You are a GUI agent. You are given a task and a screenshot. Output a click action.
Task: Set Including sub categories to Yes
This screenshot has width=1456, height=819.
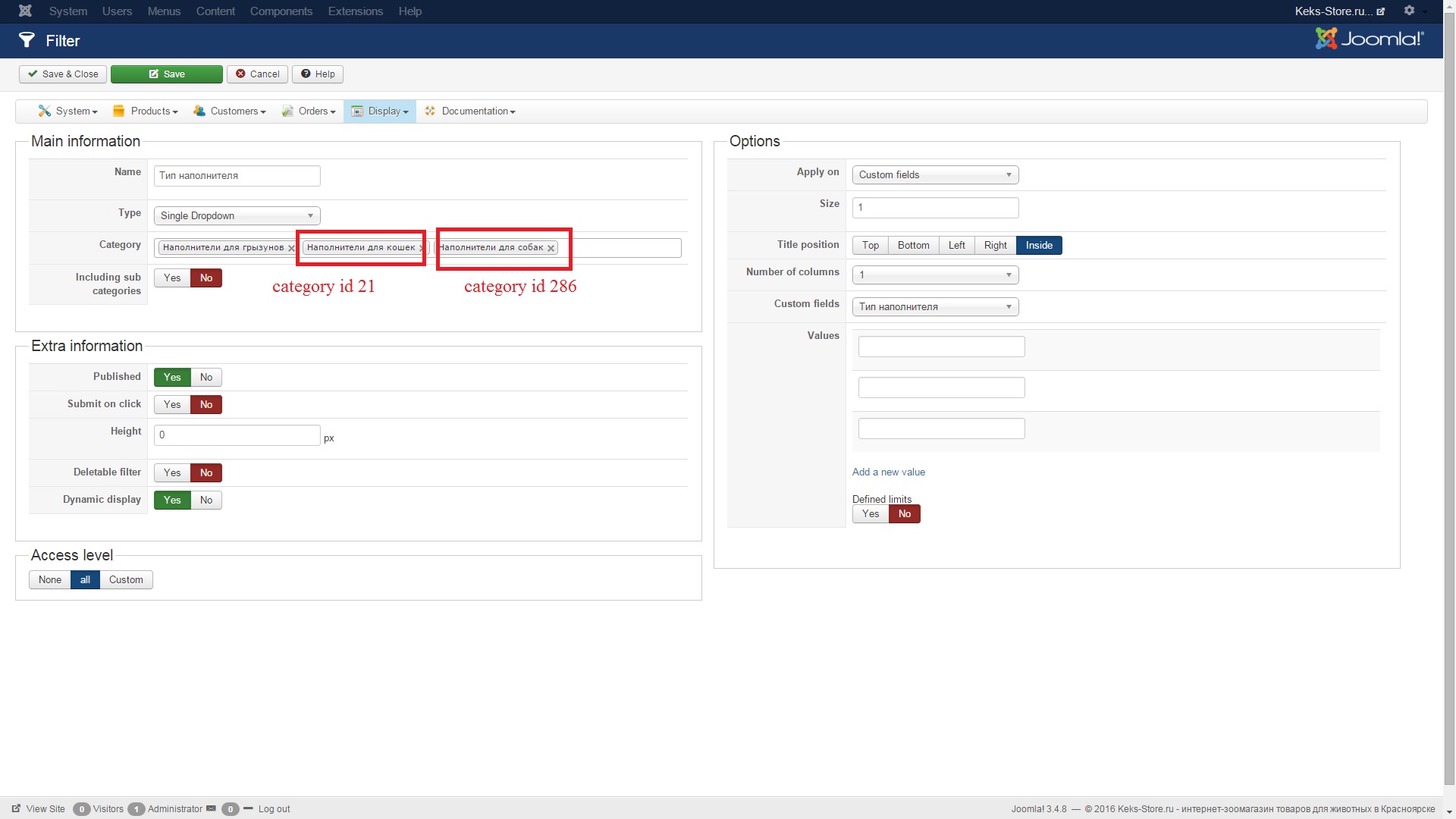172,278
